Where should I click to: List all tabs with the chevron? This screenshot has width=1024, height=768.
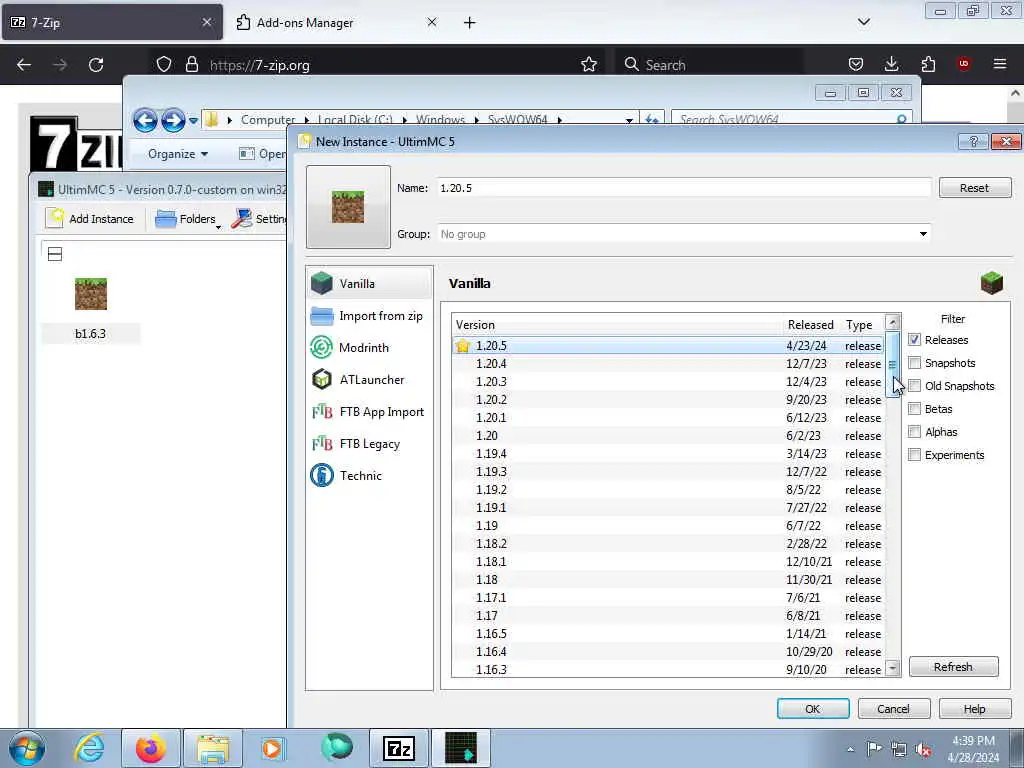tap(863, 22)
